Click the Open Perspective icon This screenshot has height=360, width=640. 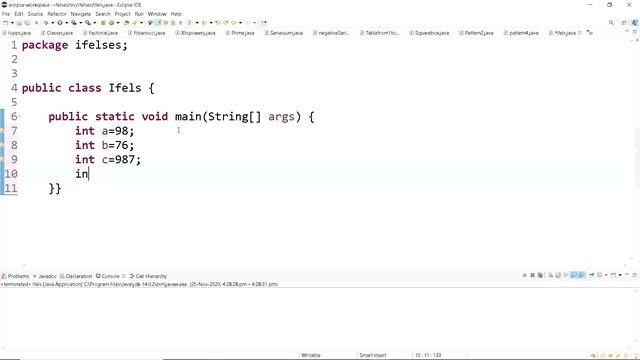(624, 23)
